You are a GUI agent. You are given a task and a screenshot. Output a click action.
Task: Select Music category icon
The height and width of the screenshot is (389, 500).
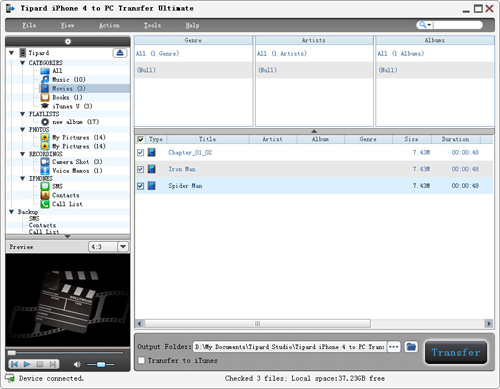(x=45, y=79)
